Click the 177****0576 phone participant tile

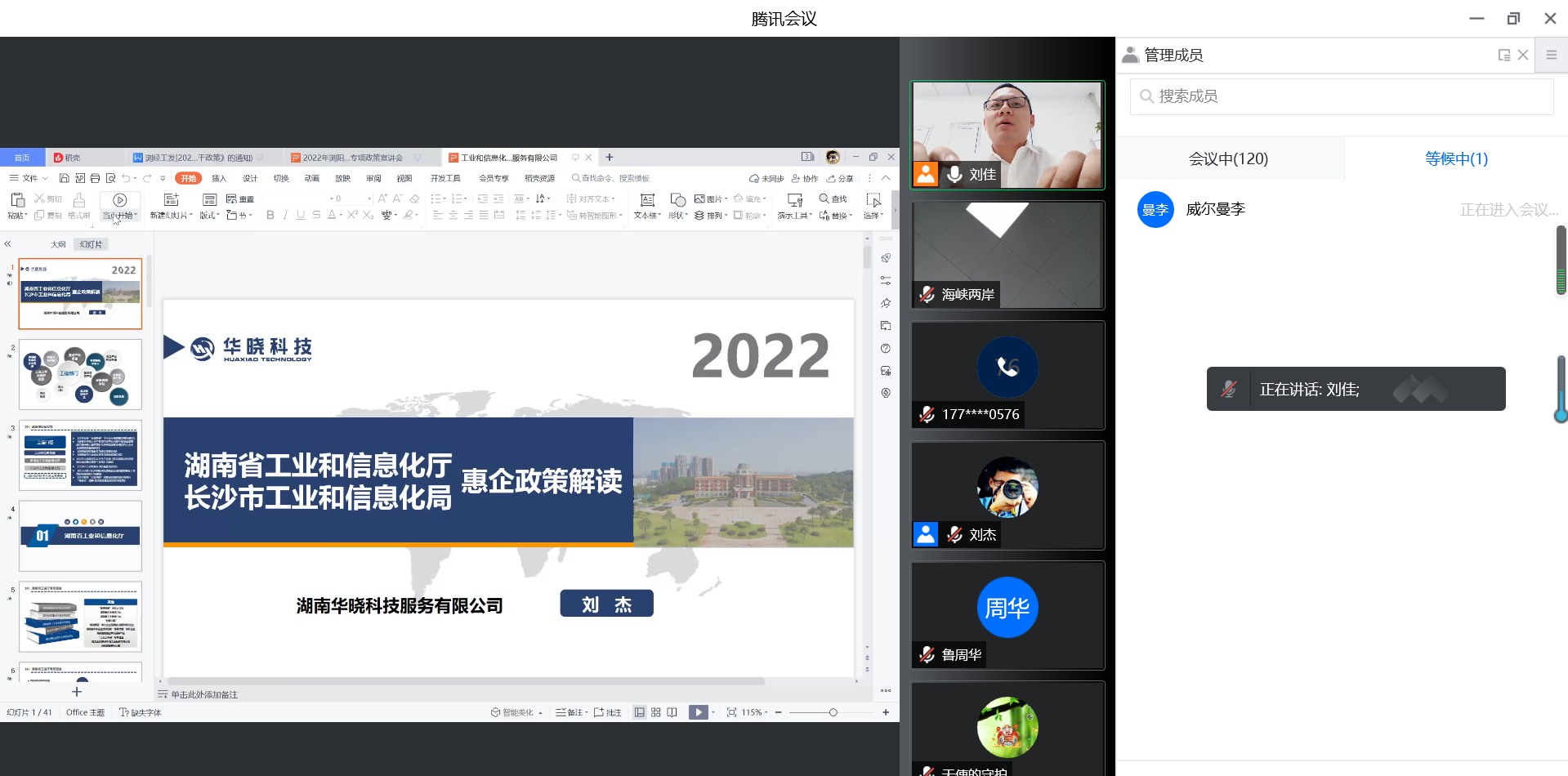click(x=1007, y=375)
